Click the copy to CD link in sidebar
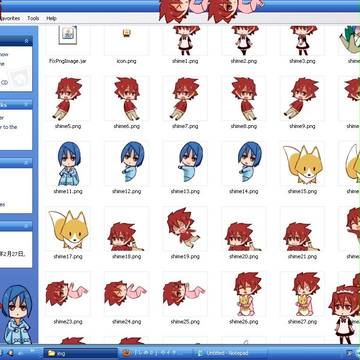Screen dimensions: 360x360 tap(4, 82)
